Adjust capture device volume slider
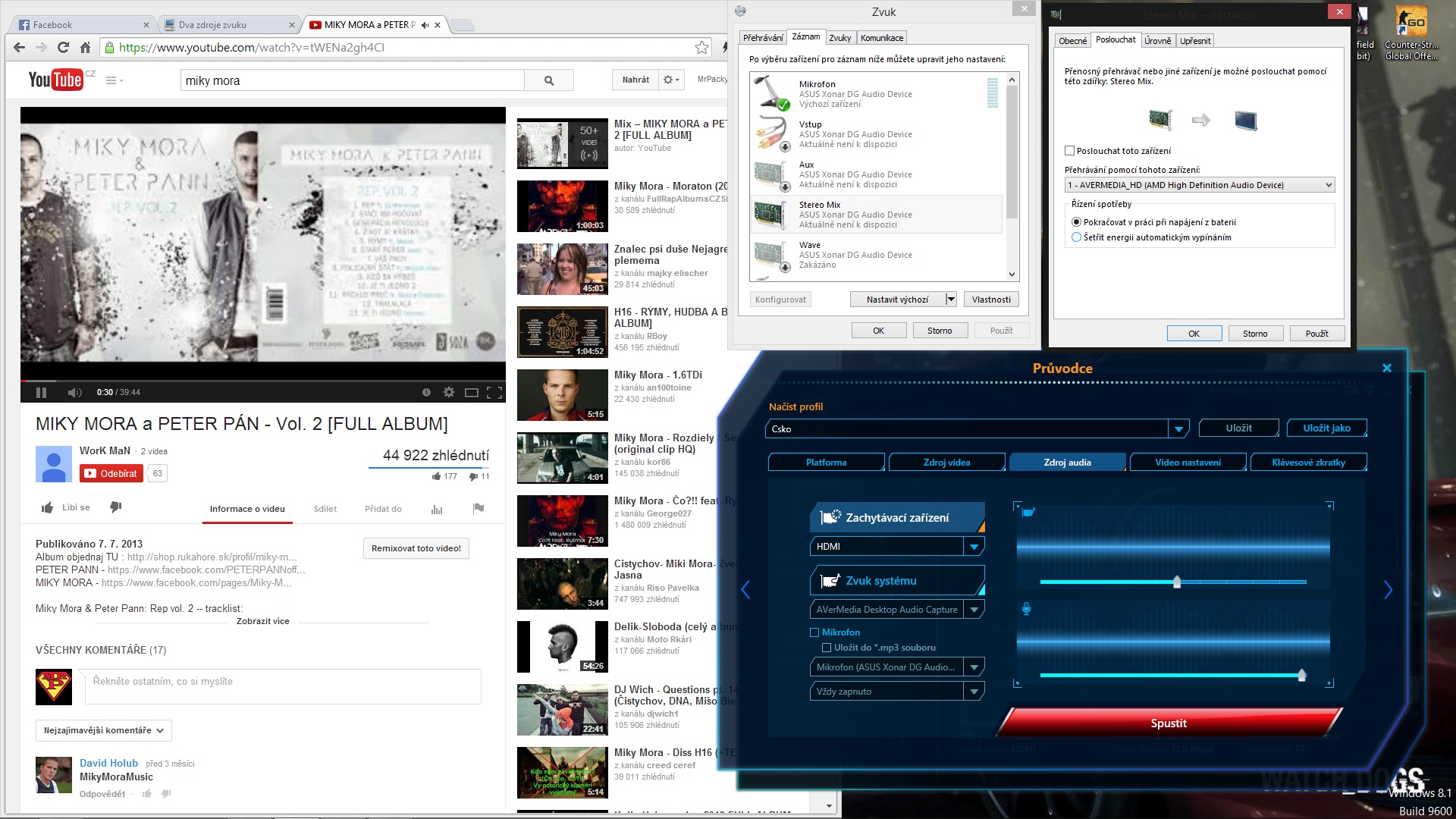 1177,582
